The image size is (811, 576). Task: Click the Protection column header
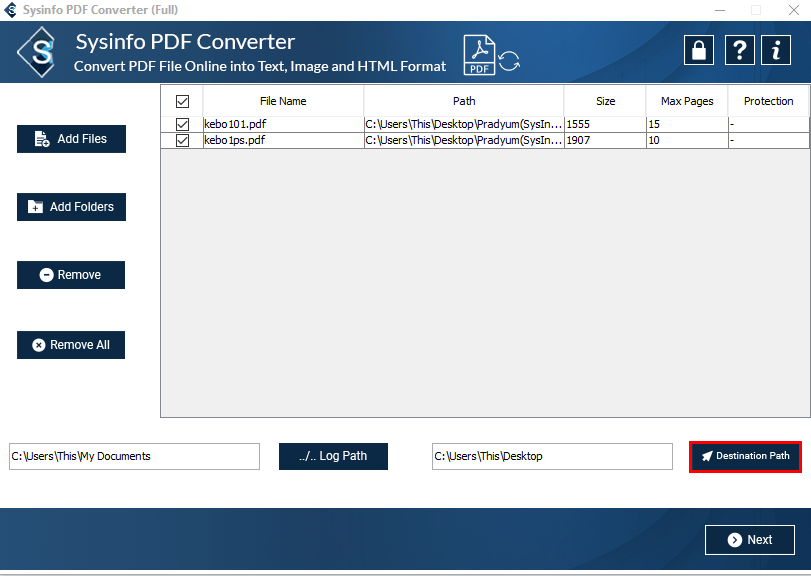click(768, 101)
